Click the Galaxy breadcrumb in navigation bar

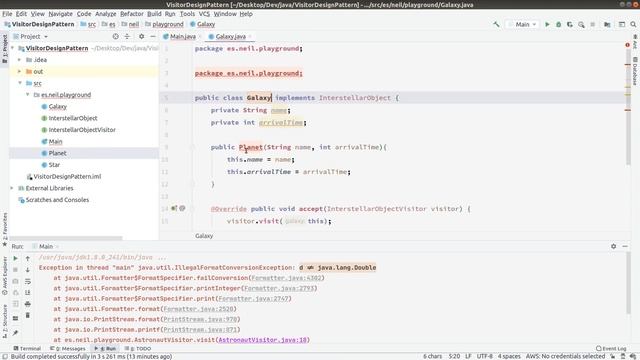(202, 24)
